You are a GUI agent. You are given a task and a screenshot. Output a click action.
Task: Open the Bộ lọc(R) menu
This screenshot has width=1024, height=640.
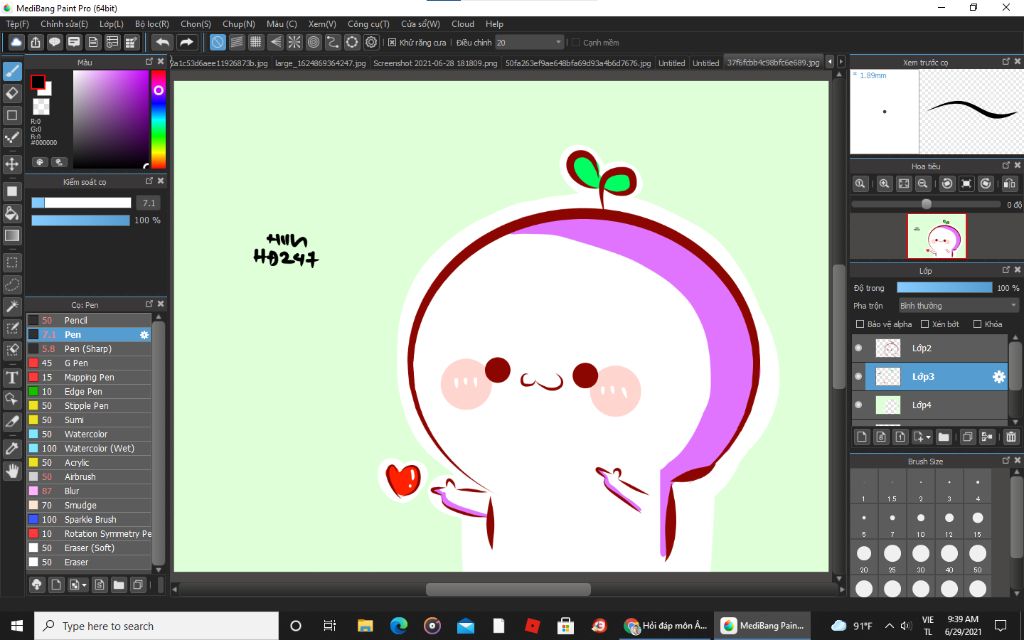[x=152, y=24]
